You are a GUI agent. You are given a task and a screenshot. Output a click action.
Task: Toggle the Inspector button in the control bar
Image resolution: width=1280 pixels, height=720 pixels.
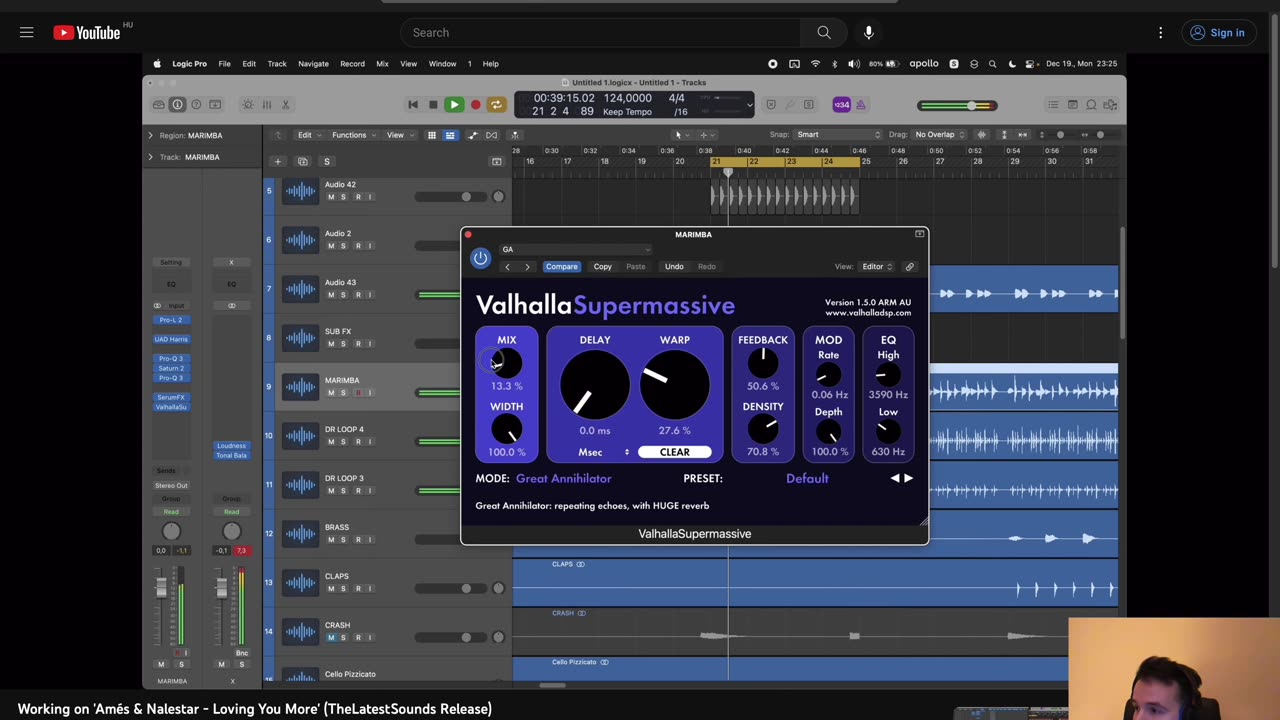(x=178, y=104)
